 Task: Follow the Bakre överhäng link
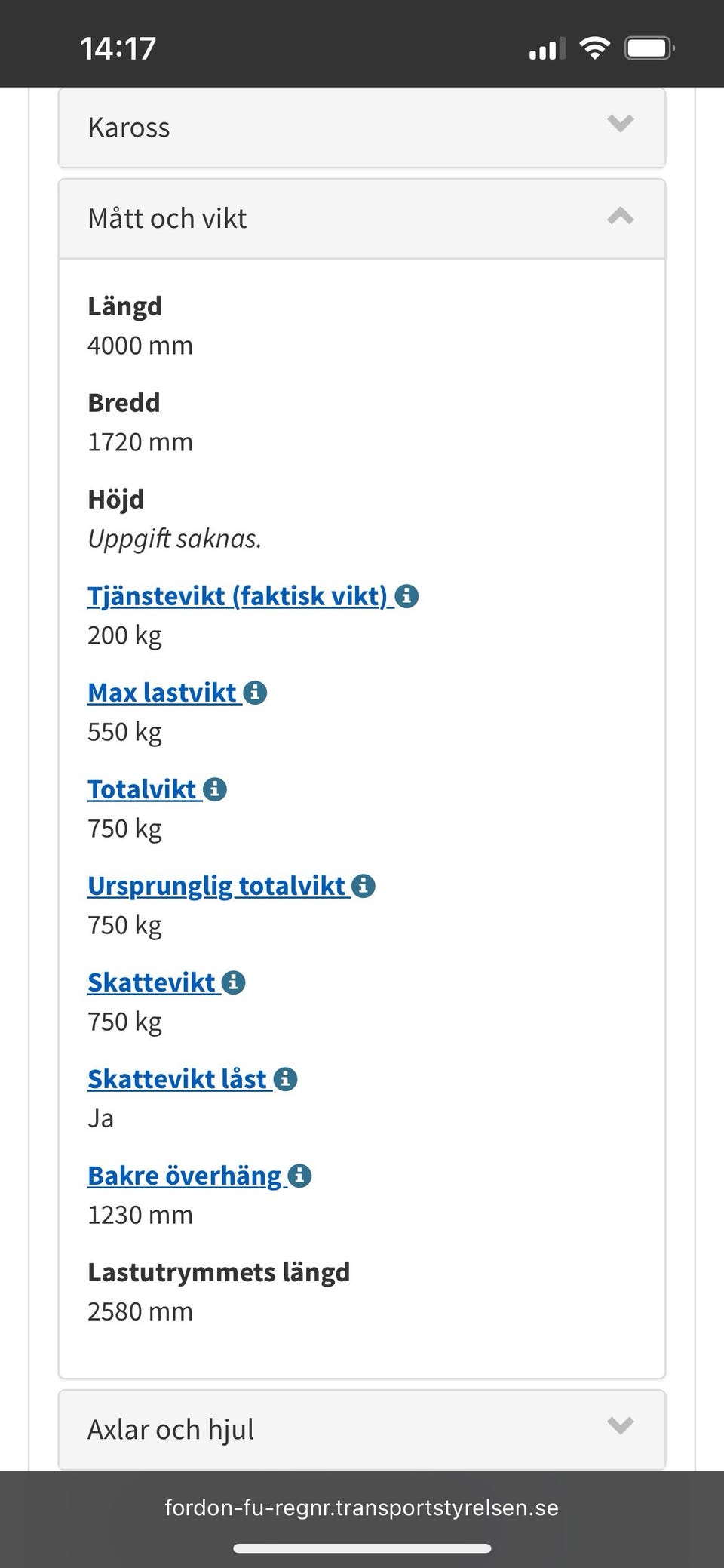click(185, 1176)
